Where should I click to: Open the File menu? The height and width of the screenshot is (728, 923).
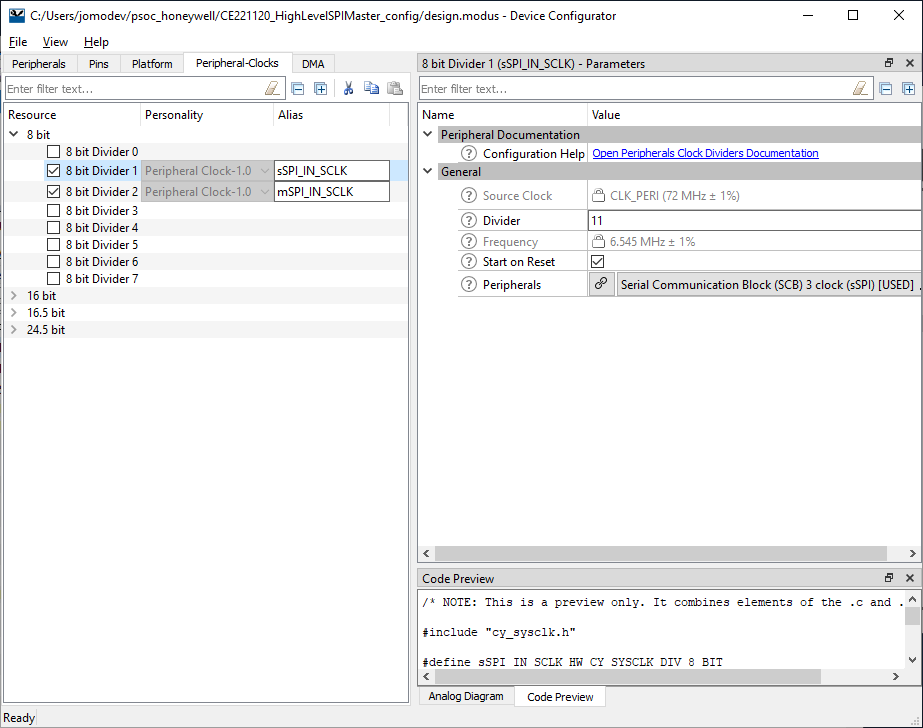[x=18, y=42]
